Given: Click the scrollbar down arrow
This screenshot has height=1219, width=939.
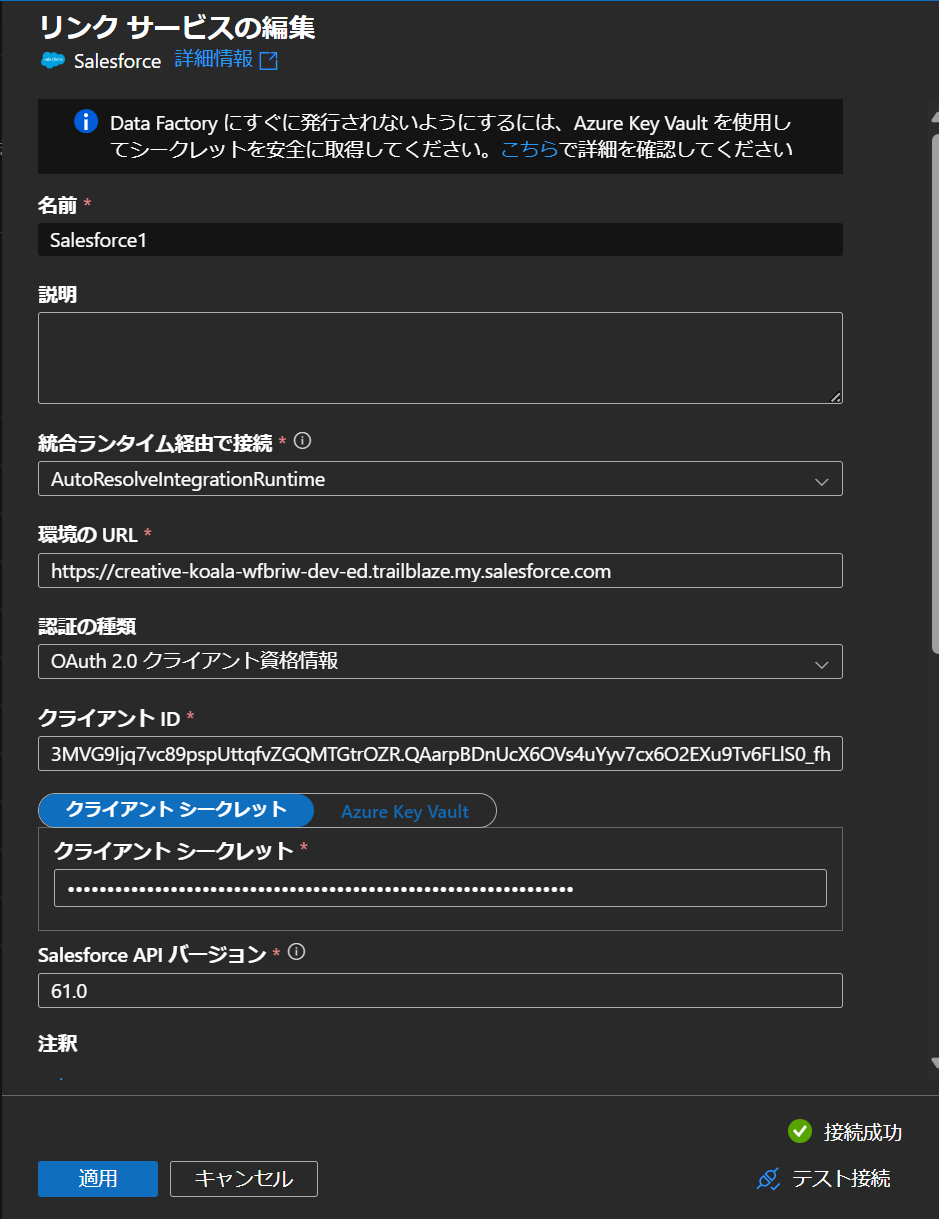Looking at the screenshot, I should 934,1063.
